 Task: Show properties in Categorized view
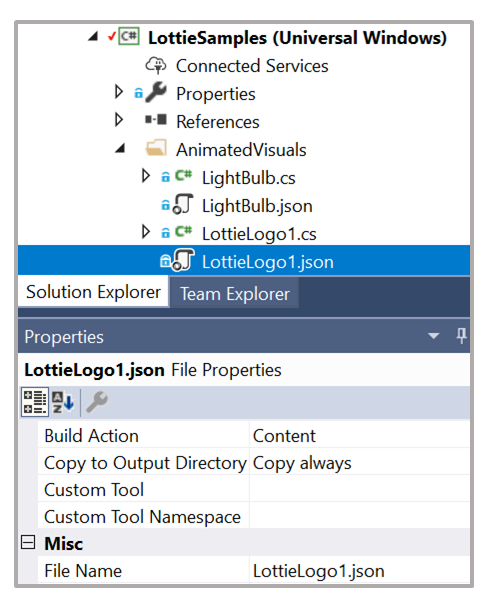[35, 402]
